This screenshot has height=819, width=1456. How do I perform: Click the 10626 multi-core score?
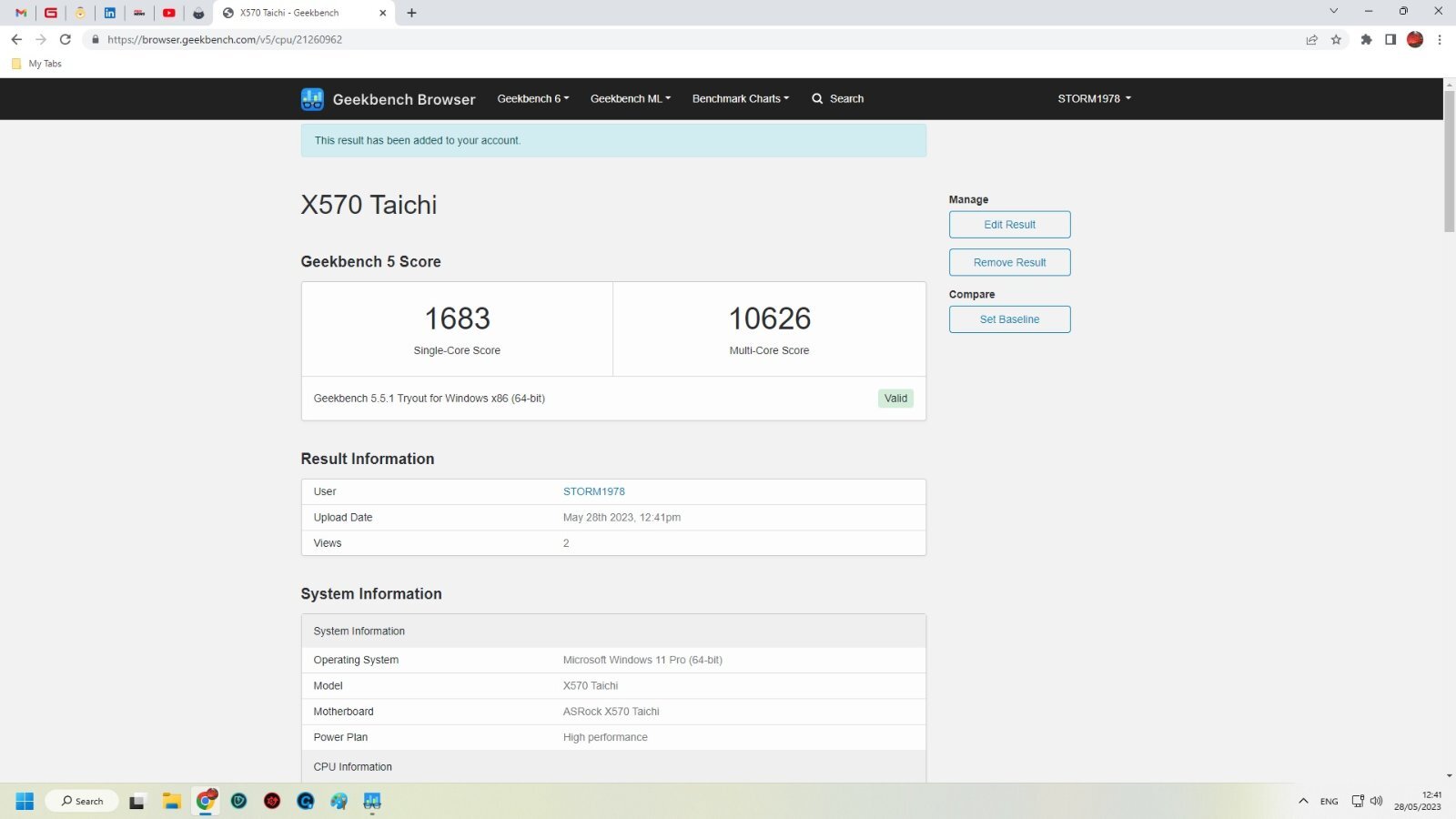769,318
